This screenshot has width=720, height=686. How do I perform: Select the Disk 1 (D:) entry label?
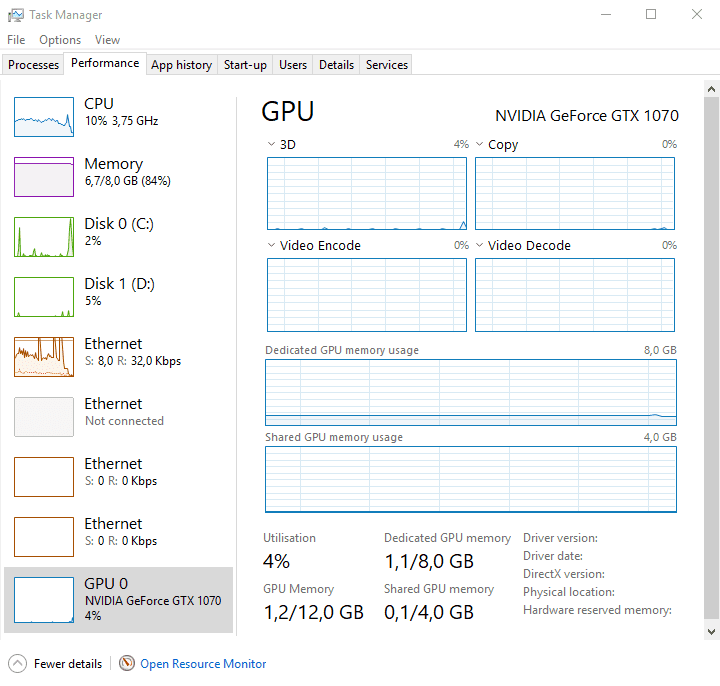pos(119,284)
